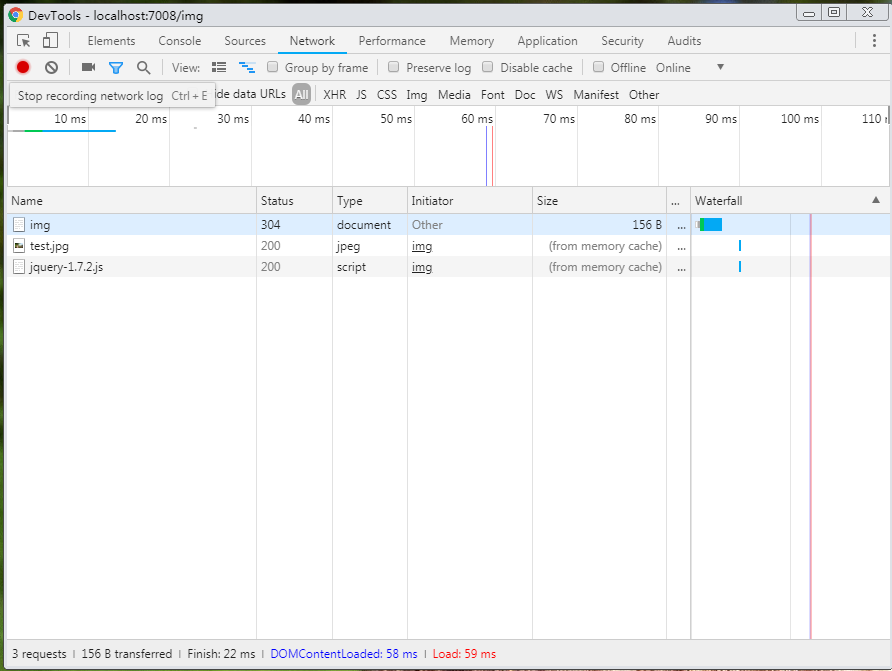This screenshot has width=892, height=671.
Task: Click the Waterfall sort arrow
Action: (876, 200)
